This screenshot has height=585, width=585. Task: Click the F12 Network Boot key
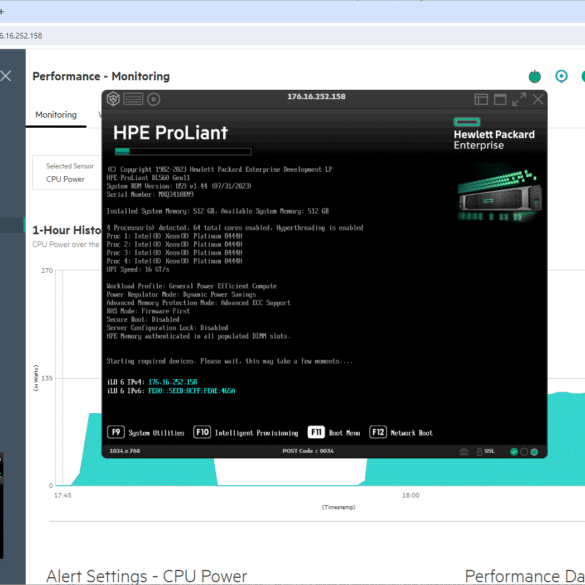coord(378,432)
